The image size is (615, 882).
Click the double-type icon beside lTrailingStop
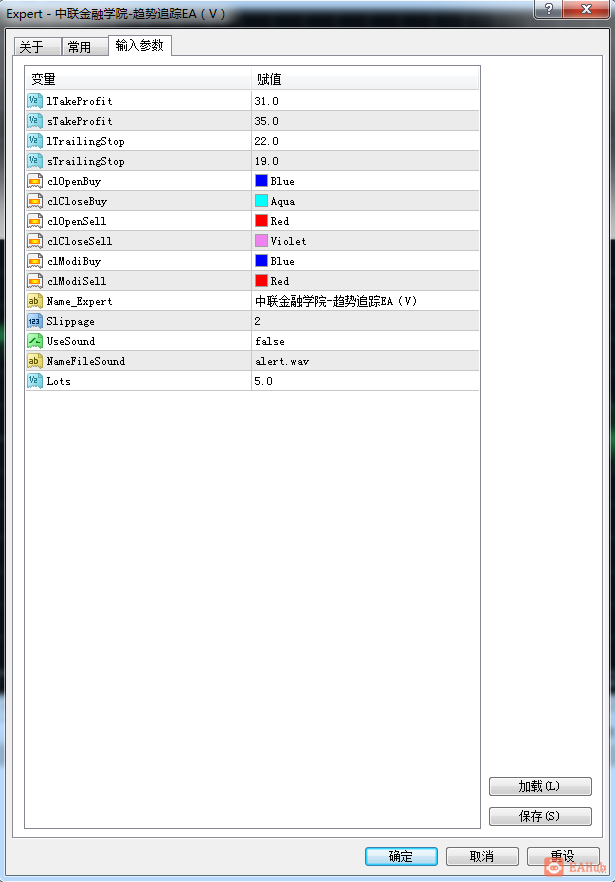coord(35,141)
